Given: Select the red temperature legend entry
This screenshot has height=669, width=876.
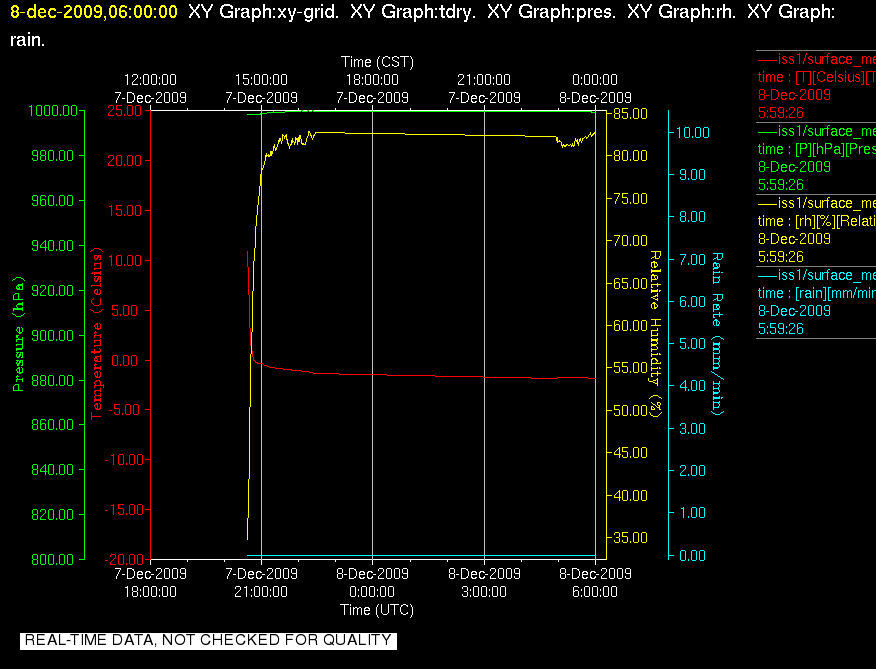Looking at the screenshot, I should 816,86.
